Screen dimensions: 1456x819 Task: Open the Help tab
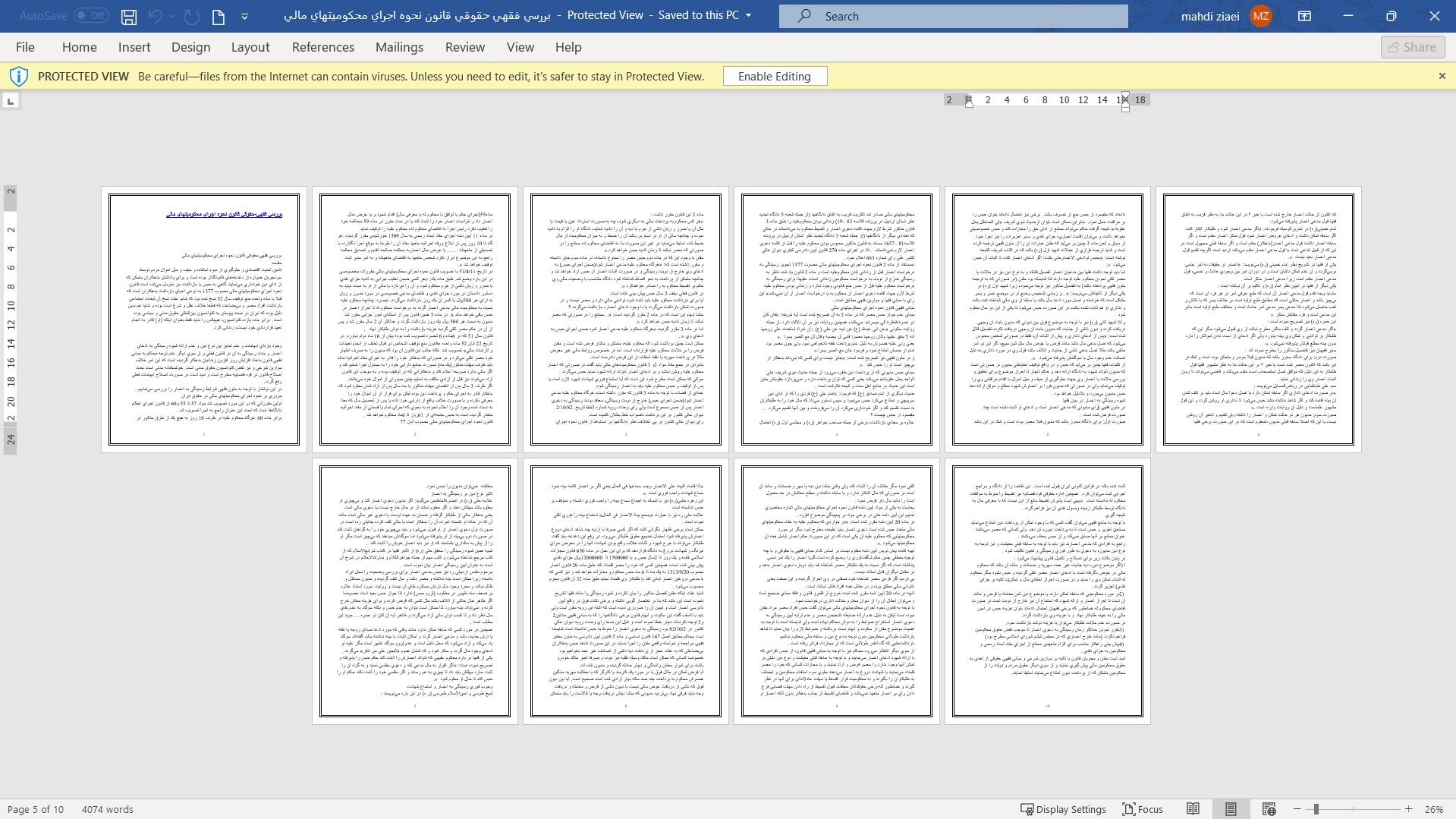click(x=568, y=47)
